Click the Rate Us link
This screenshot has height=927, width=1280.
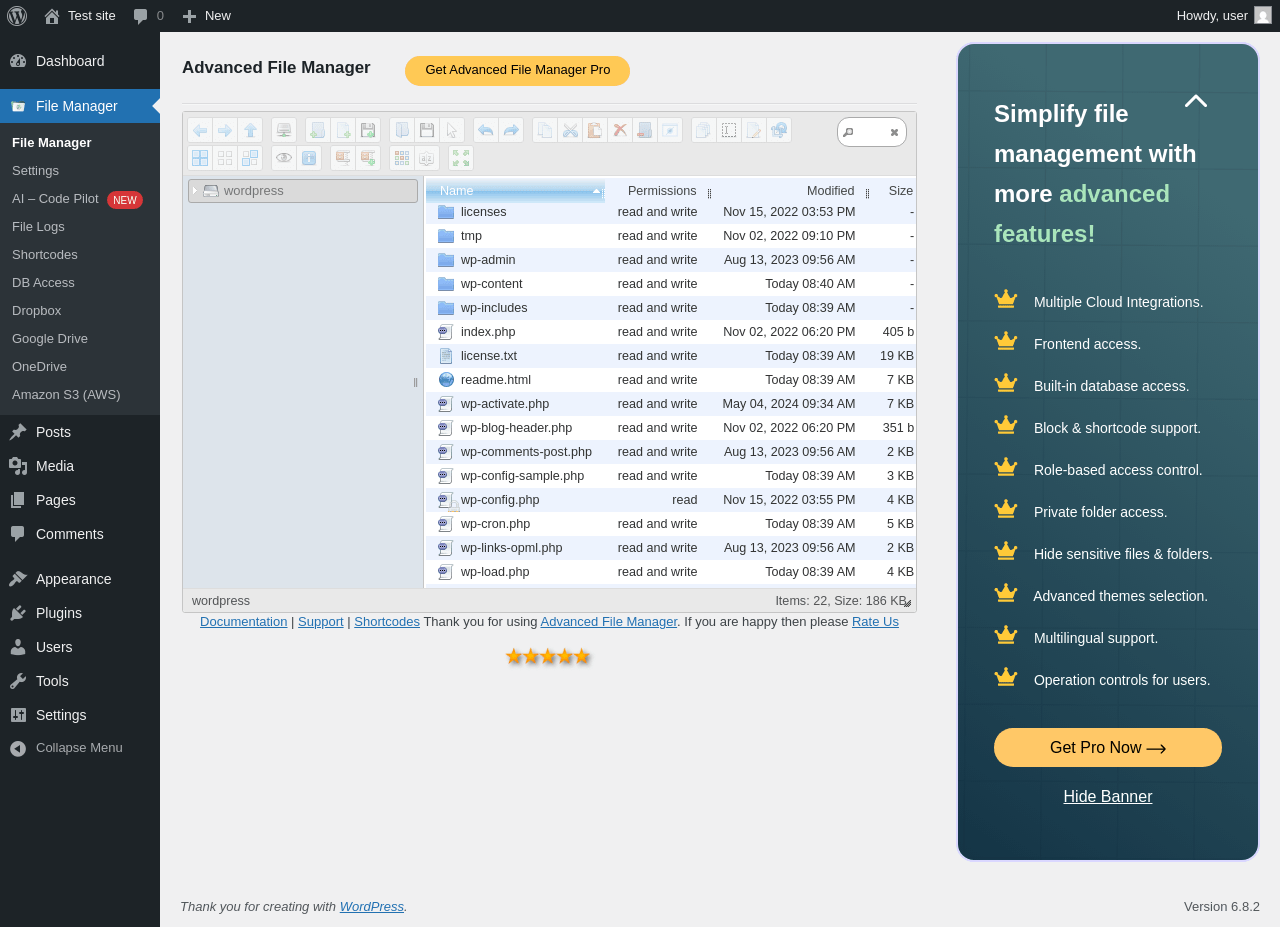[875, 622]
